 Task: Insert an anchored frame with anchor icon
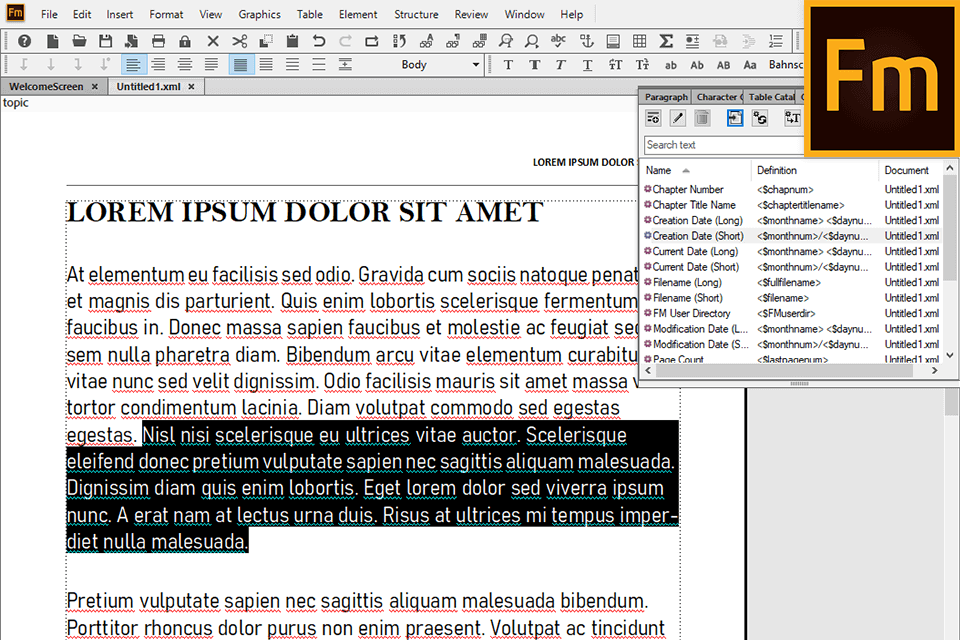point(587,41)
